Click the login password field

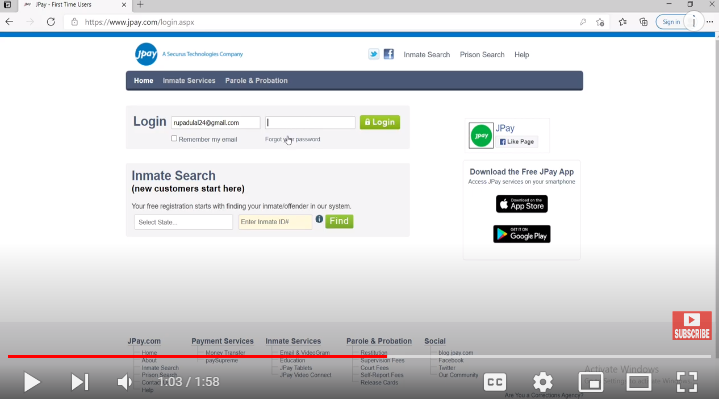pyautogui.click(x=310, y=122)
